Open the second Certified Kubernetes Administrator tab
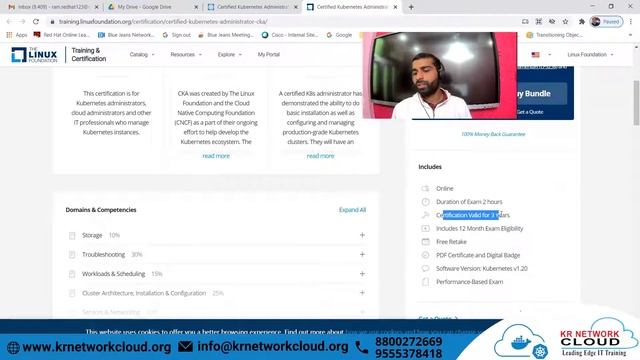Image resolution: width=640 pixels, height=360 pixels. coord(351,7)
